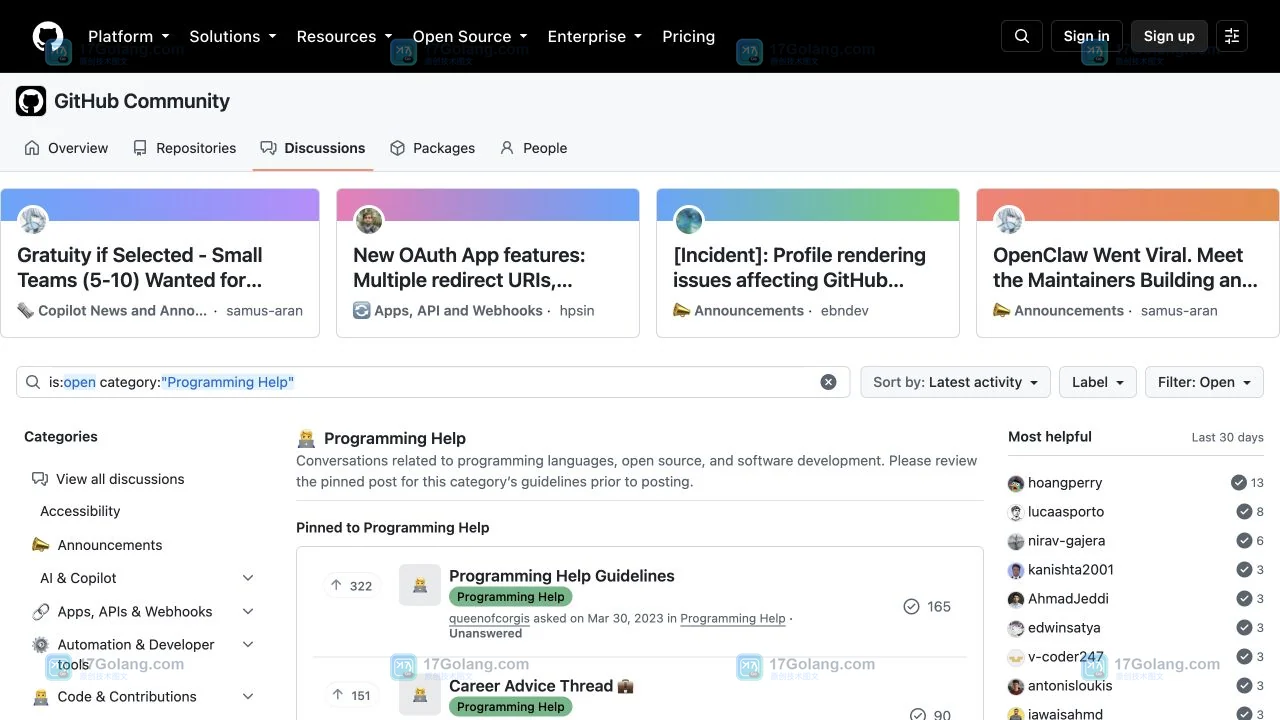The width and height of the screenshot is (1280, 720).
Task: Click v-coder247 username in Most helpful
Action: click(1066, 657)
